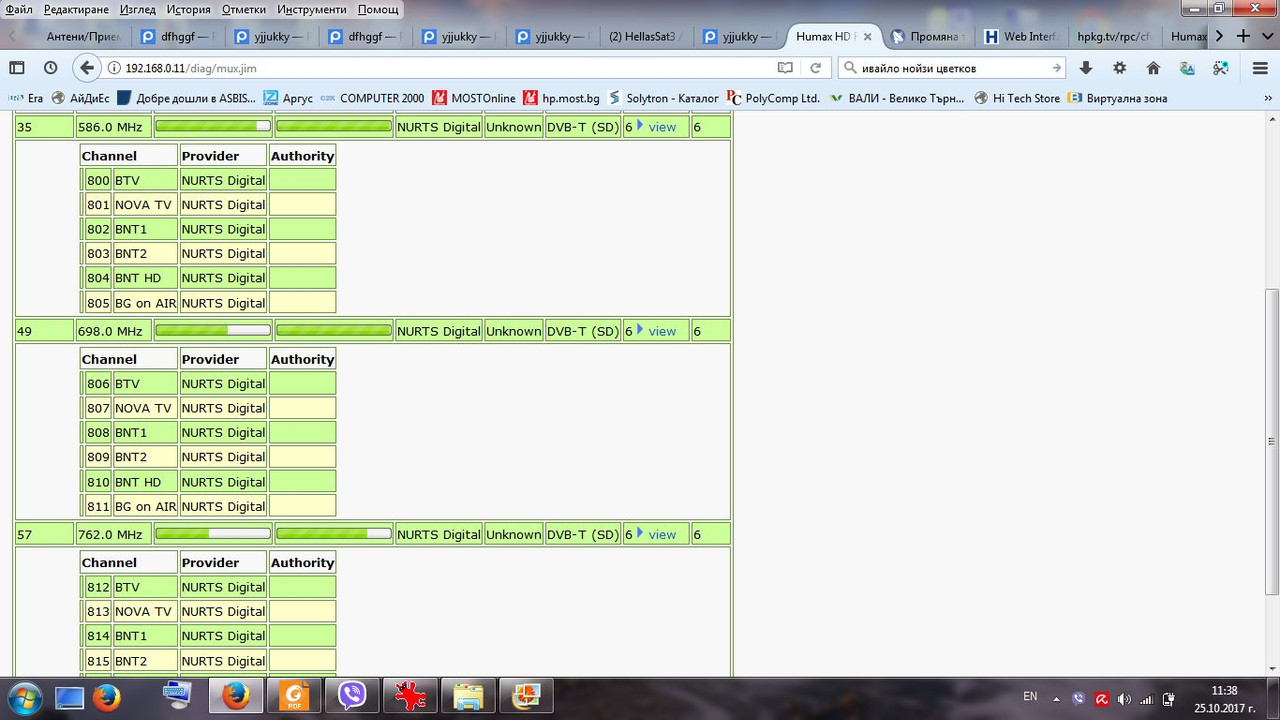Open the Файл menu

(18, 9)
